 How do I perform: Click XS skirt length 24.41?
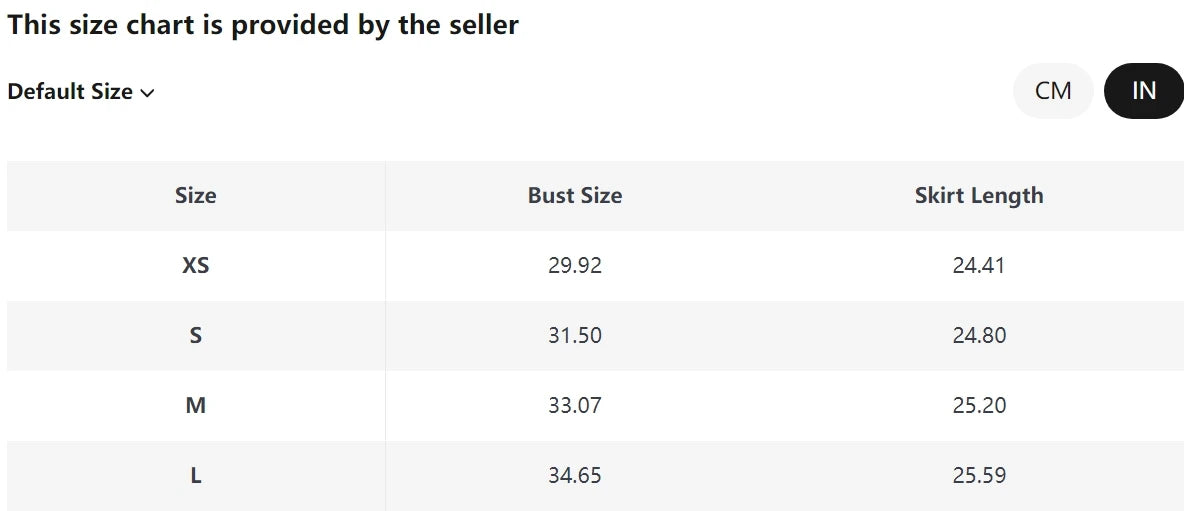click(x=978, y=266)
